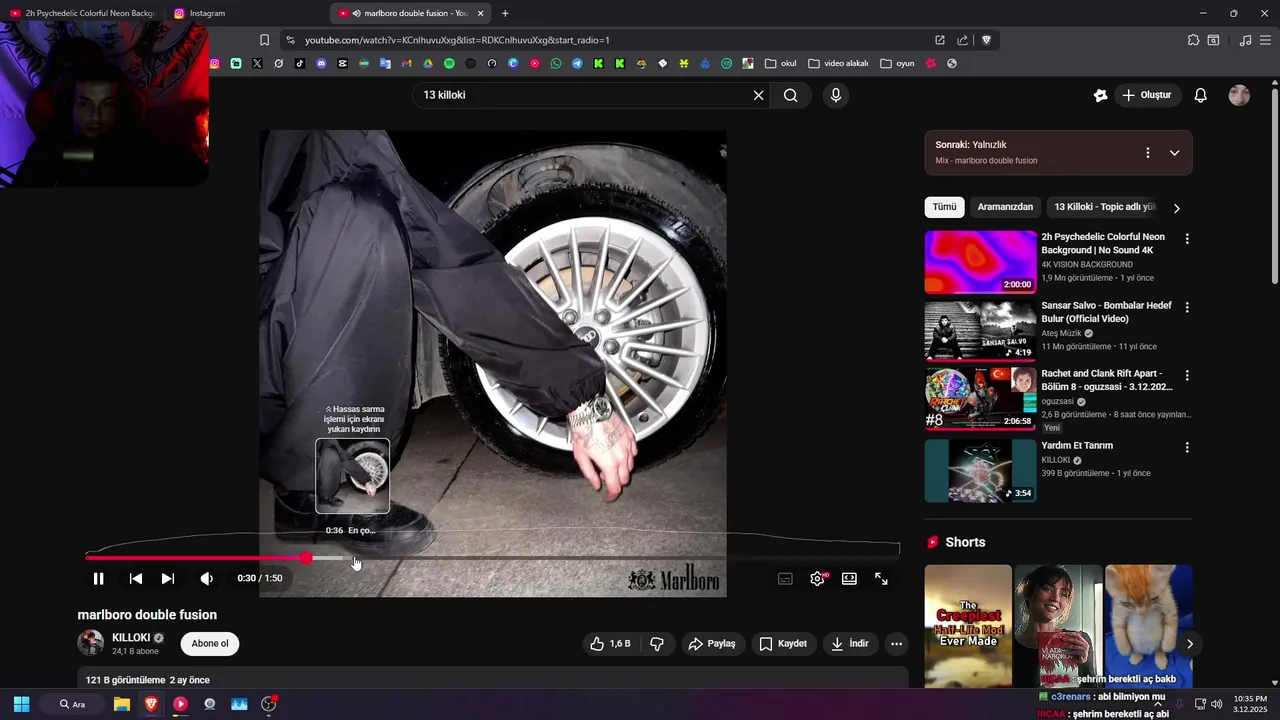Click the Paylaş share button
This screenshot has width=1280, height=720.
point(712,644)
